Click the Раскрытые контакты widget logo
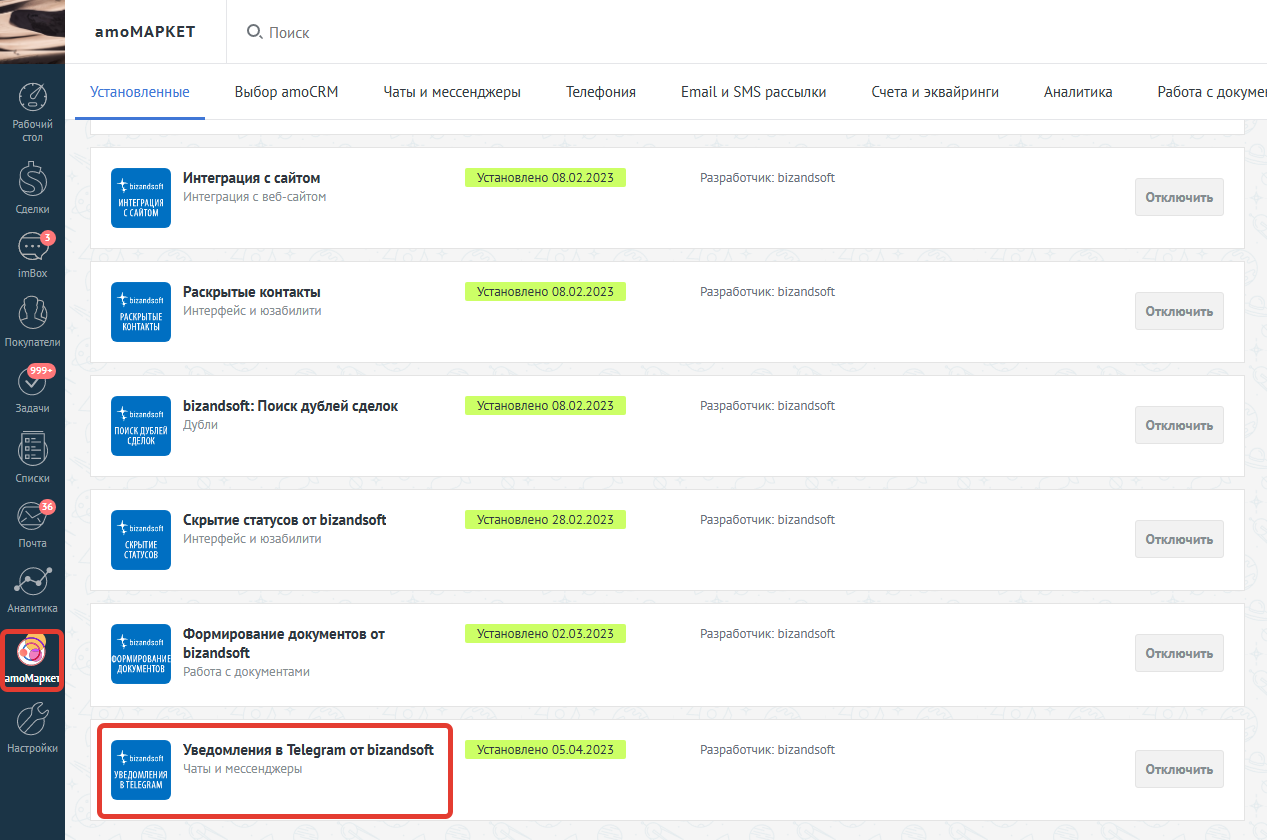 tap(141, 312)
